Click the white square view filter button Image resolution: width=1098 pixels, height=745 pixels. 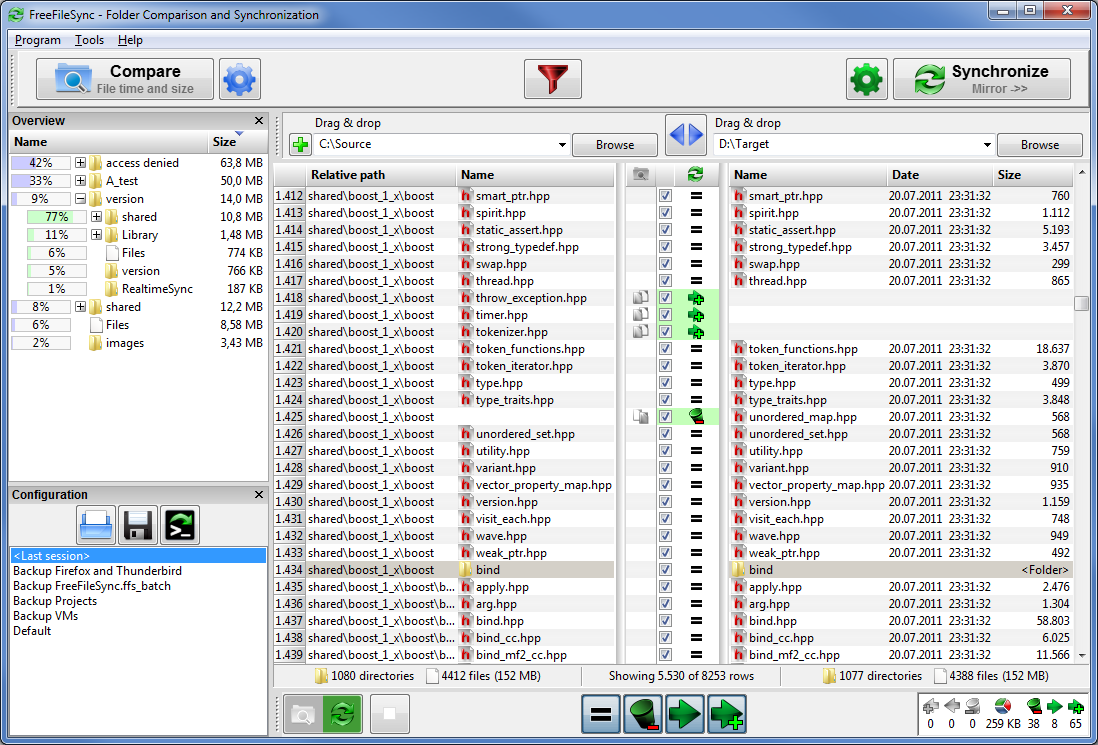(x=390, y=714)
